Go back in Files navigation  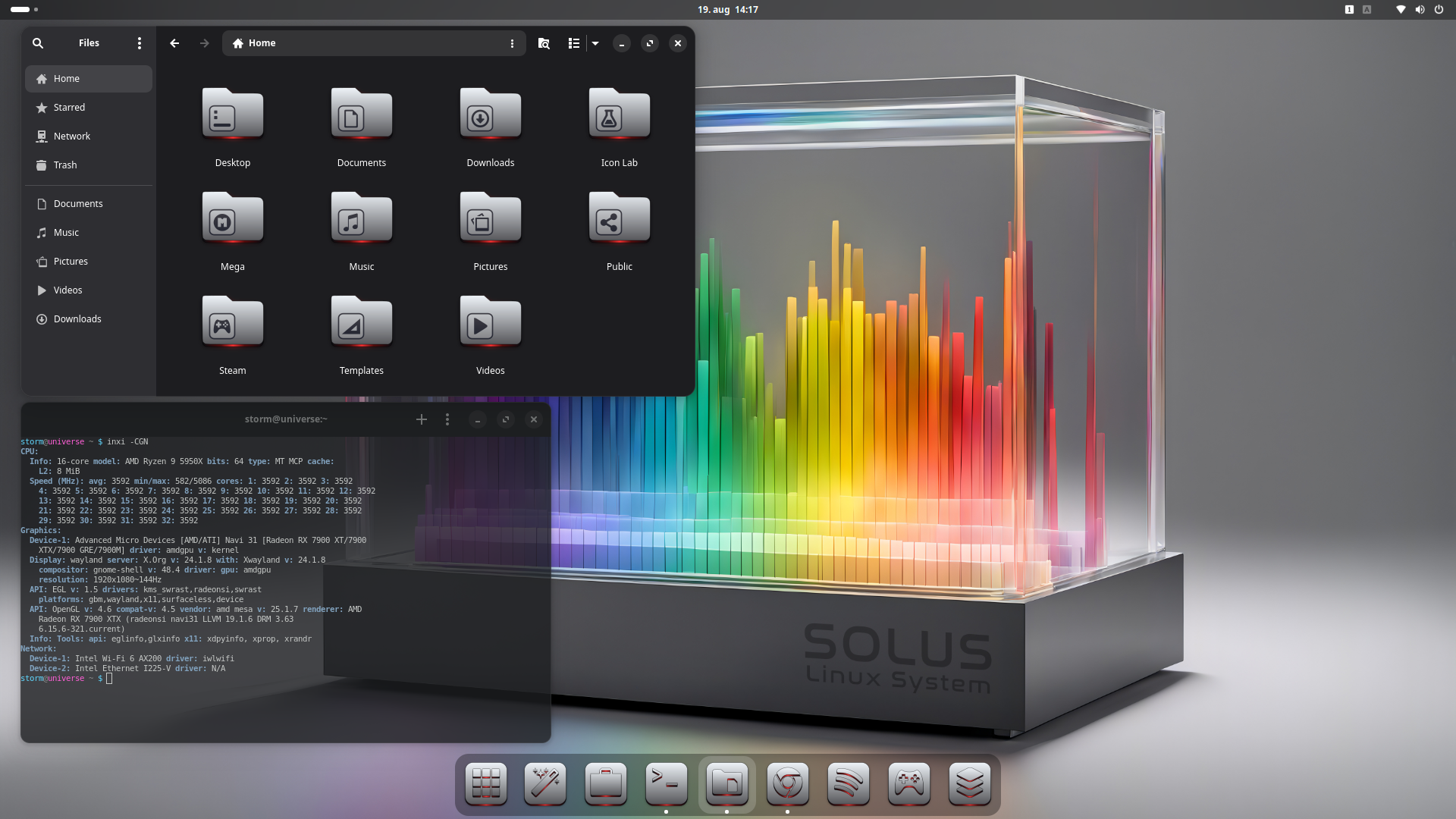174,43
